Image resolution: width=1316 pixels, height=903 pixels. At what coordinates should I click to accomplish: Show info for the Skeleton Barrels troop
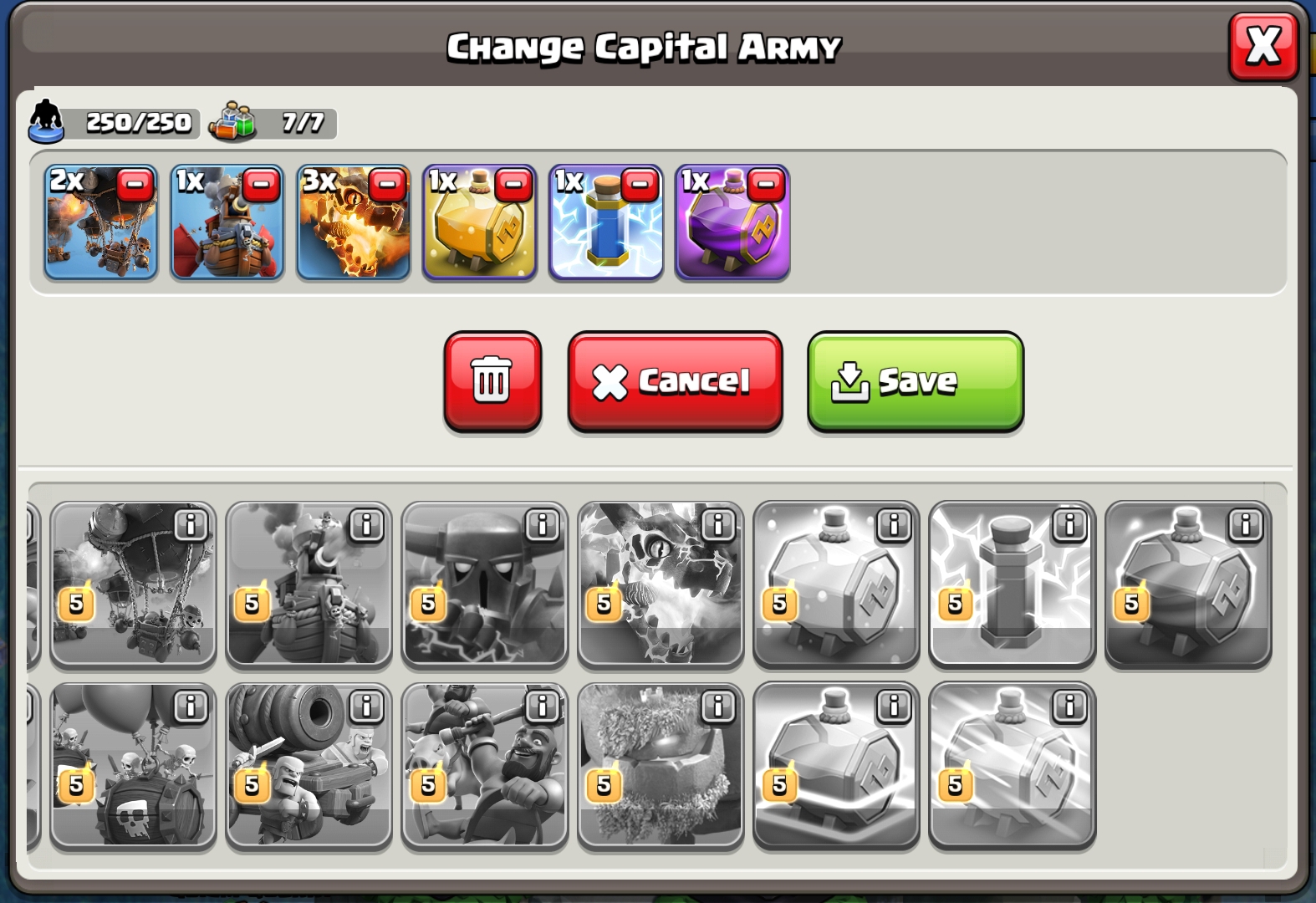pos(191,707)
